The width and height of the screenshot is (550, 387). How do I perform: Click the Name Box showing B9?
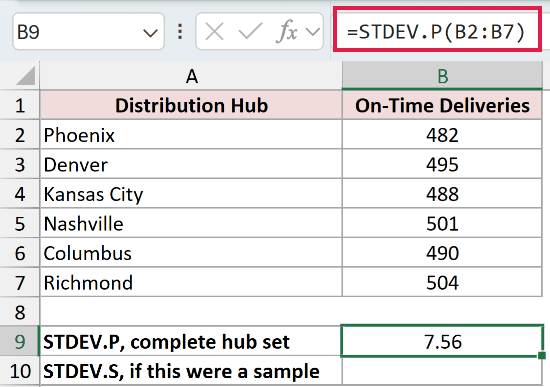(x=88, y=32)
